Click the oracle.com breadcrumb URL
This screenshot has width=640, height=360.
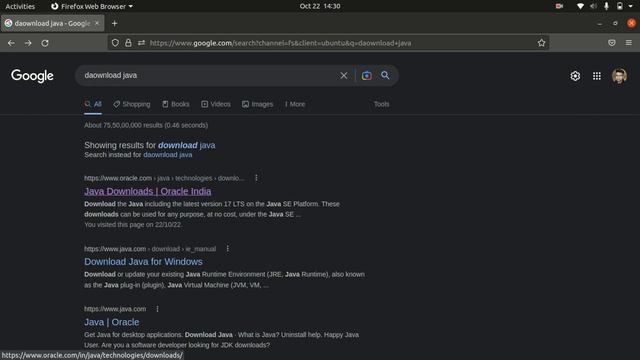pos(164,178)
